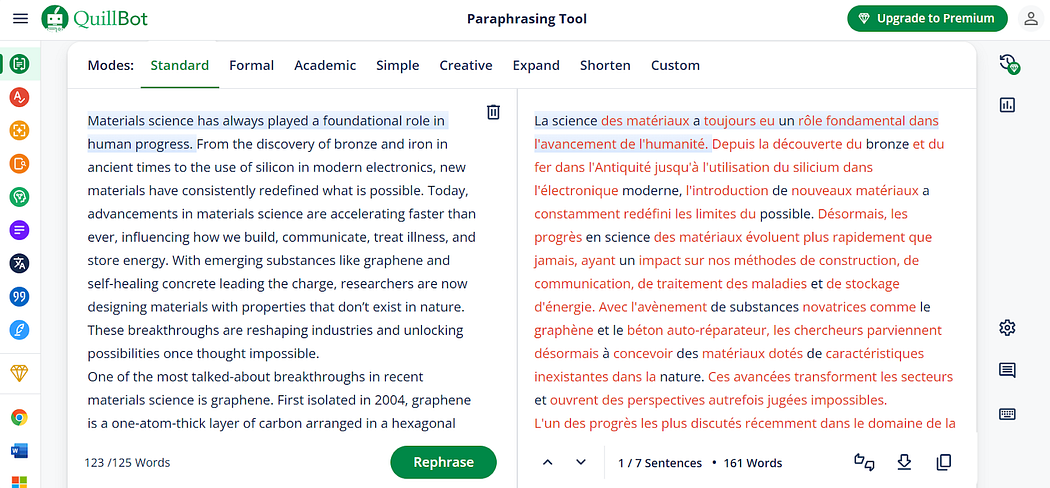Switch to the Formal mode tab

(x=251, y=66)
